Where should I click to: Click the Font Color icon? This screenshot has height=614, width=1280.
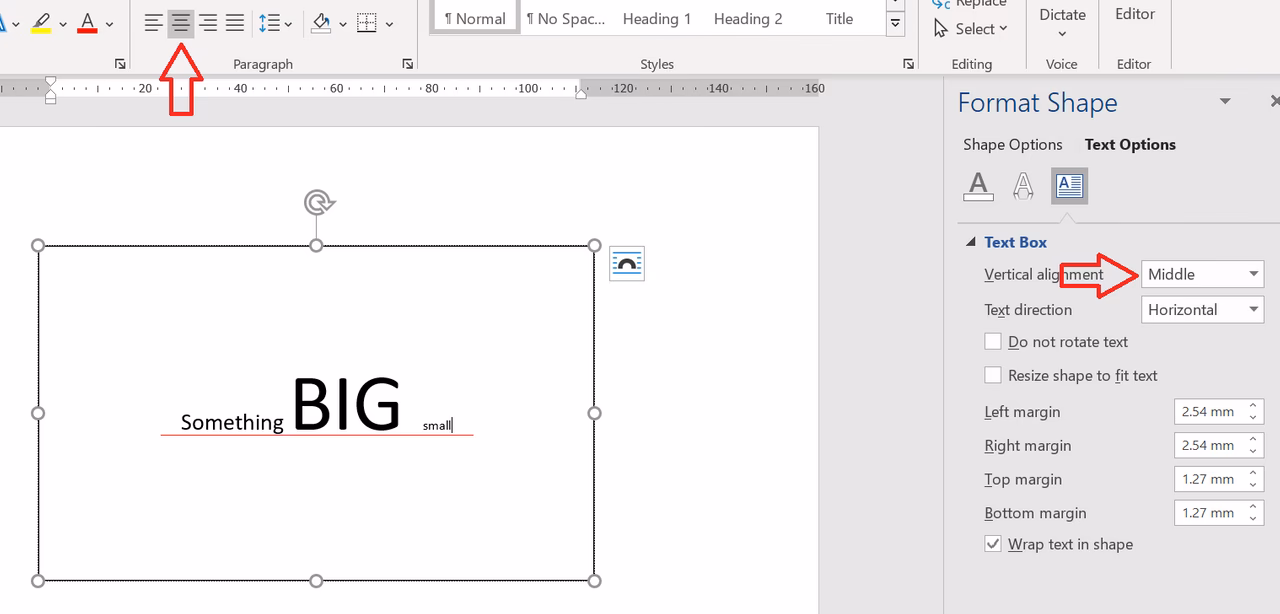(x=86, y=22)
